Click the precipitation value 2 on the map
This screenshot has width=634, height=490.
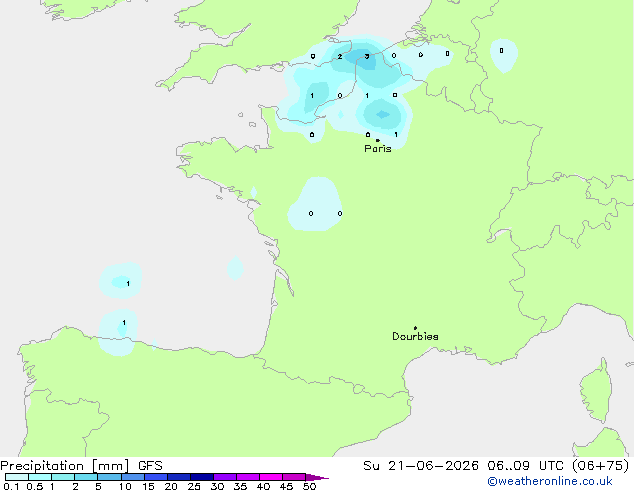340,57
